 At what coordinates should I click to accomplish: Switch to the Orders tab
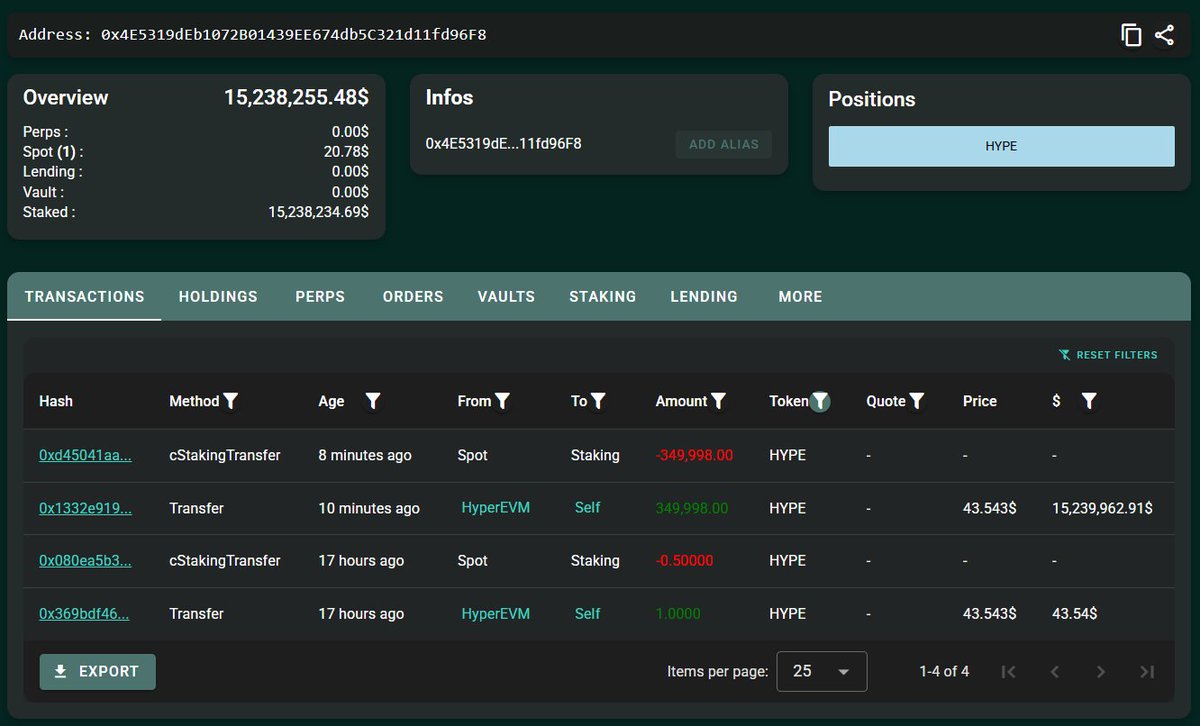[x=413, y=297]
